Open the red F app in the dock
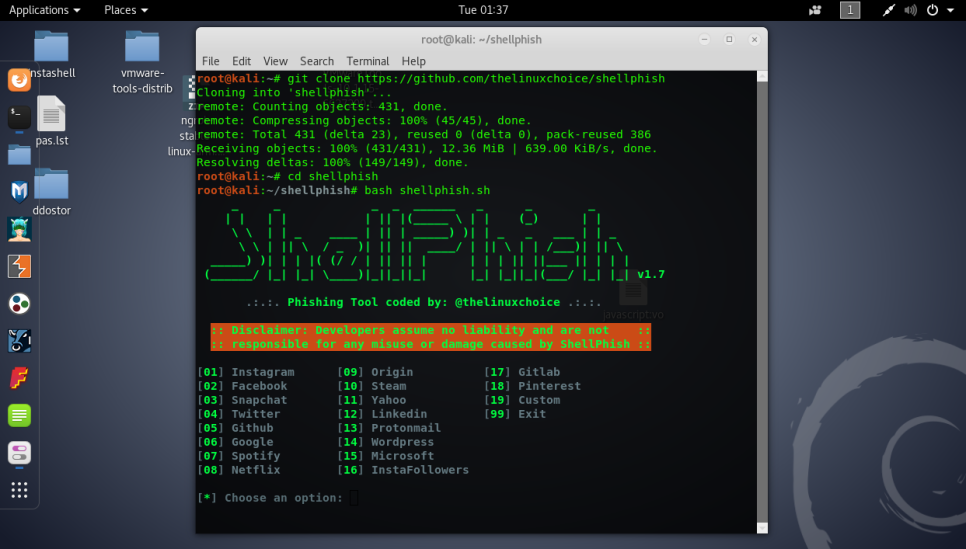The height and width of the screenshot is (549, 966). tap(19, 378)
